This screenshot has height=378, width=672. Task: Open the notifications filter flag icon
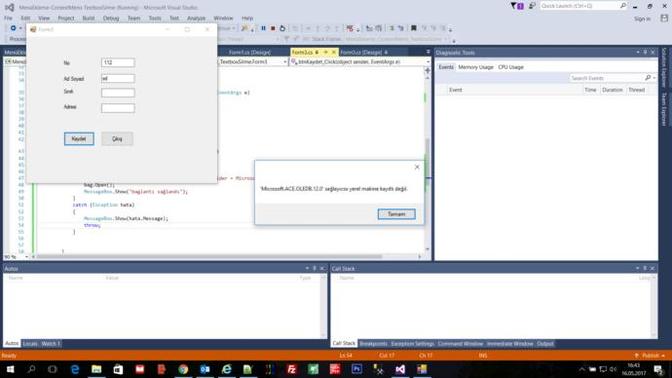coord(517,6)
